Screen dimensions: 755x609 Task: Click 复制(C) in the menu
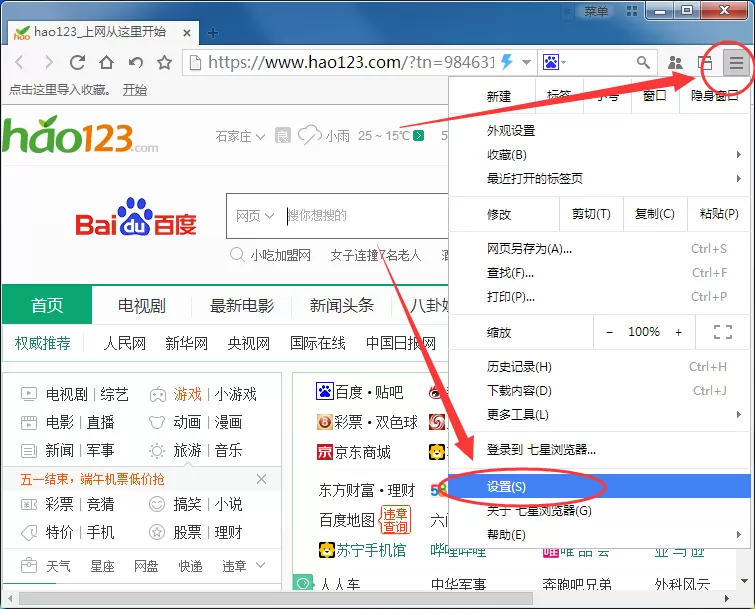(x=654, y=214)
